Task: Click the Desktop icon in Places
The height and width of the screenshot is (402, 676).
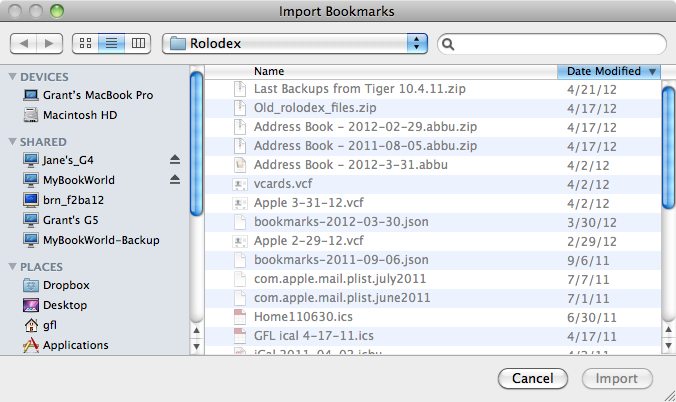Action: 31,305
